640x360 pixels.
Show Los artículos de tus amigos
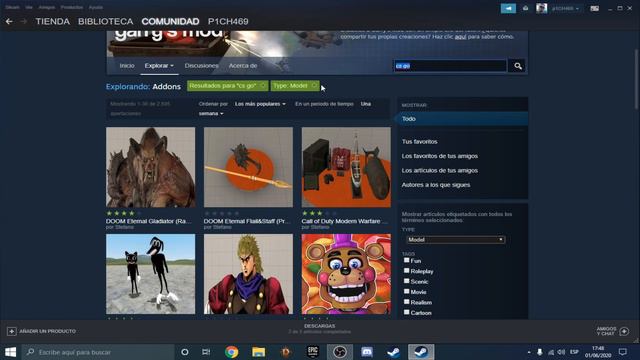tap(440, 170)
